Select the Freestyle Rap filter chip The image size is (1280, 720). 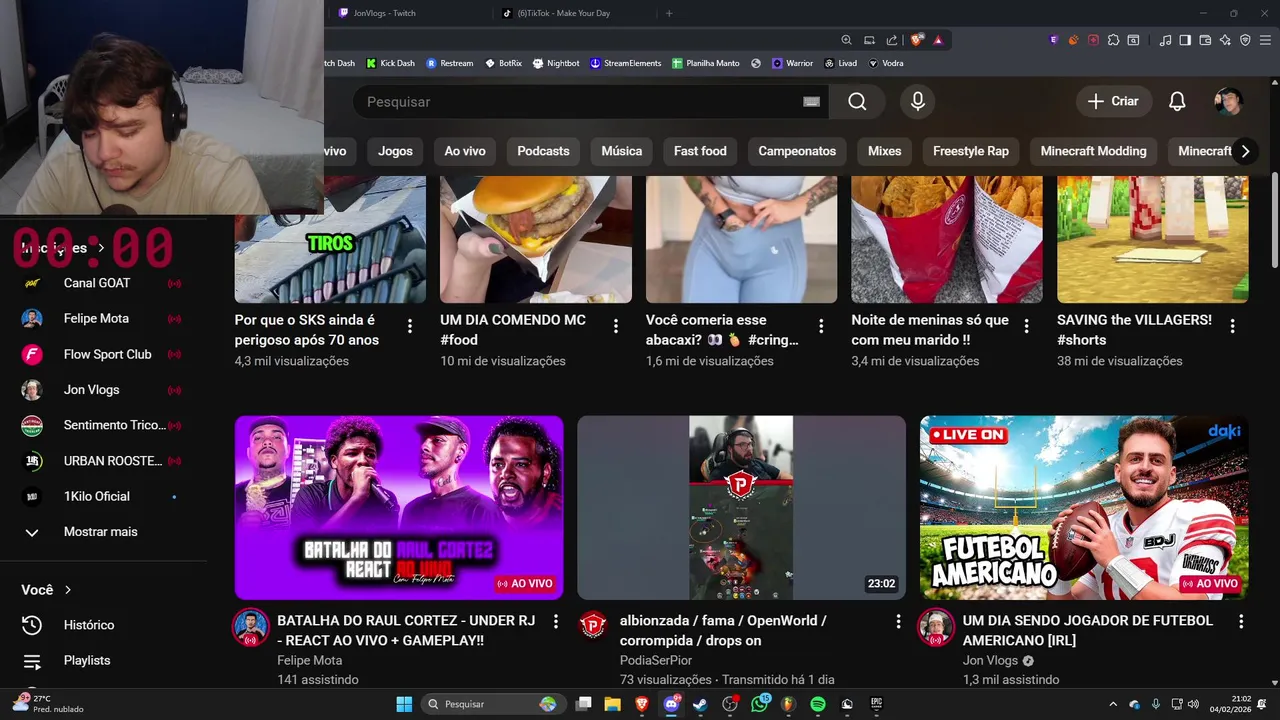point(971,151)
